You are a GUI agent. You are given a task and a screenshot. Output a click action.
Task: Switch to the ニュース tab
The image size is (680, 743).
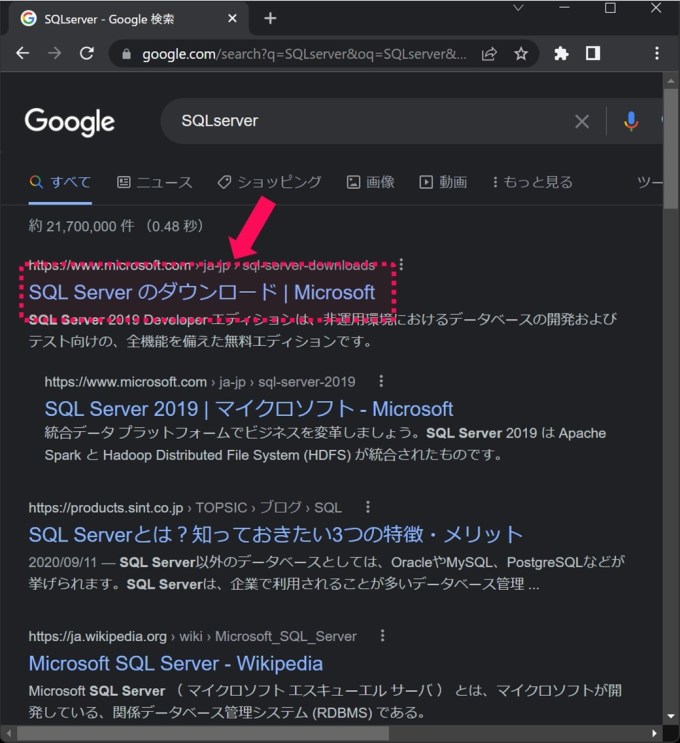coord(154,182)
